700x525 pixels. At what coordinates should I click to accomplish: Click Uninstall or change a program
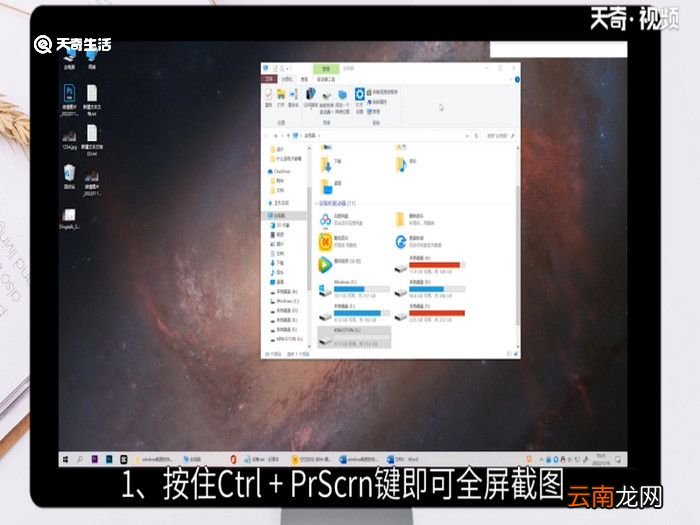pyautogui.click(x=382, y=92)
